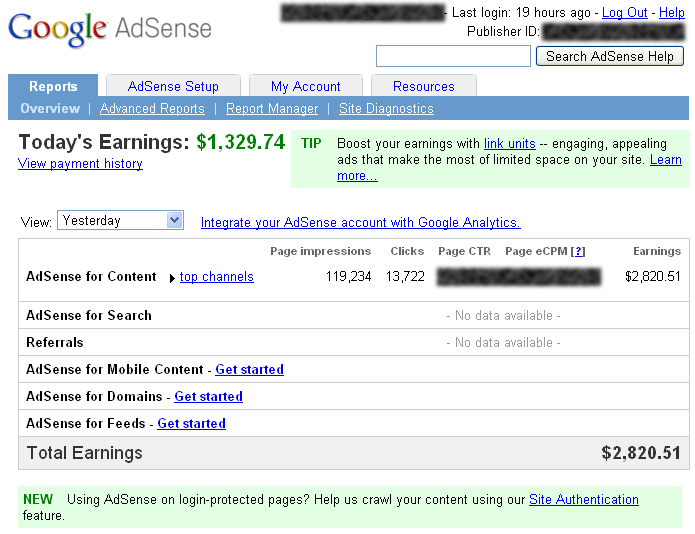Open the Resources tab
The image size is (695, 534).
pyautogui.click(x=424, y=86)
